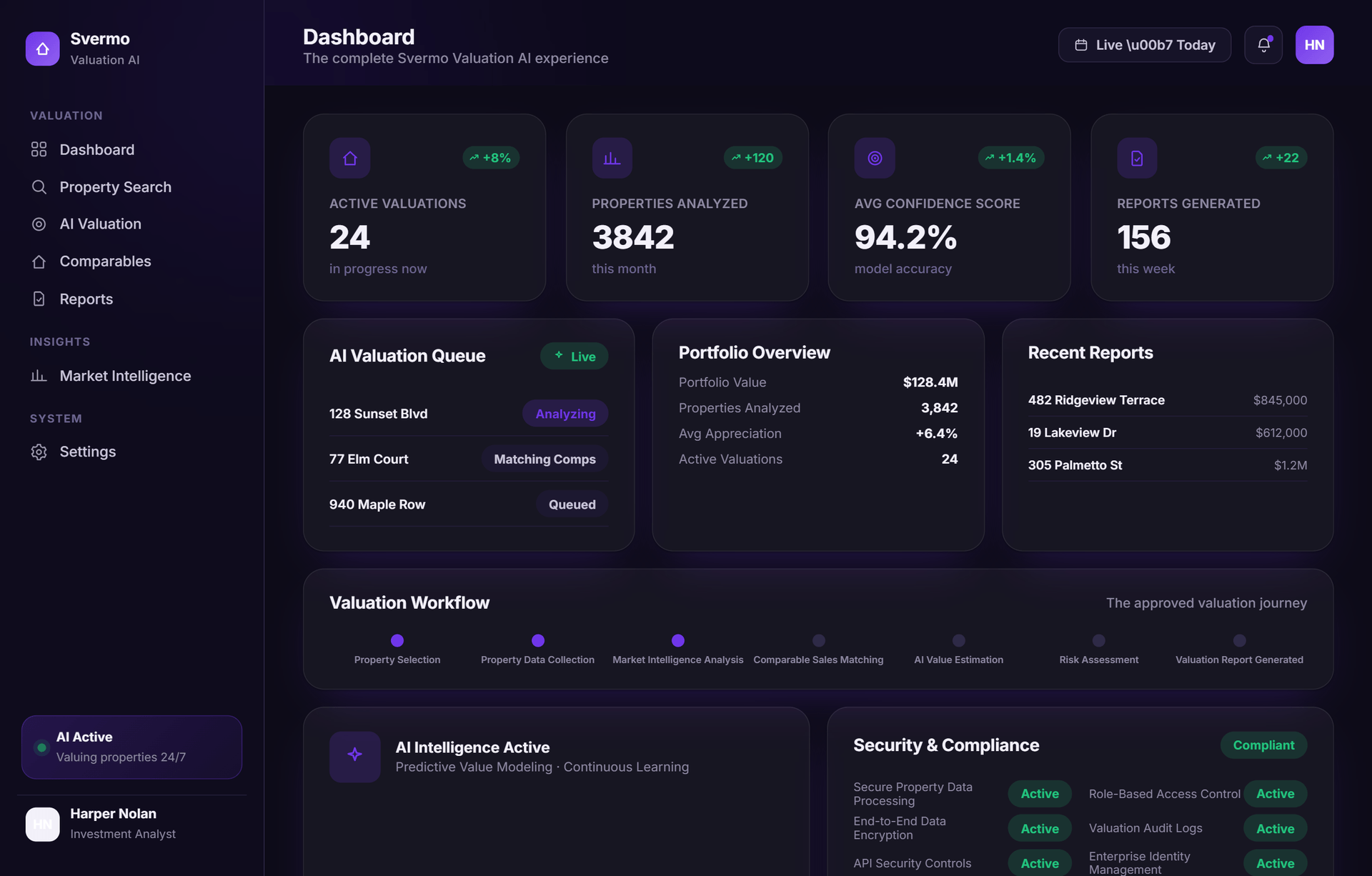Click the Active Valuations house icon
Screen dimensions: 1372x876
point(349,158)
